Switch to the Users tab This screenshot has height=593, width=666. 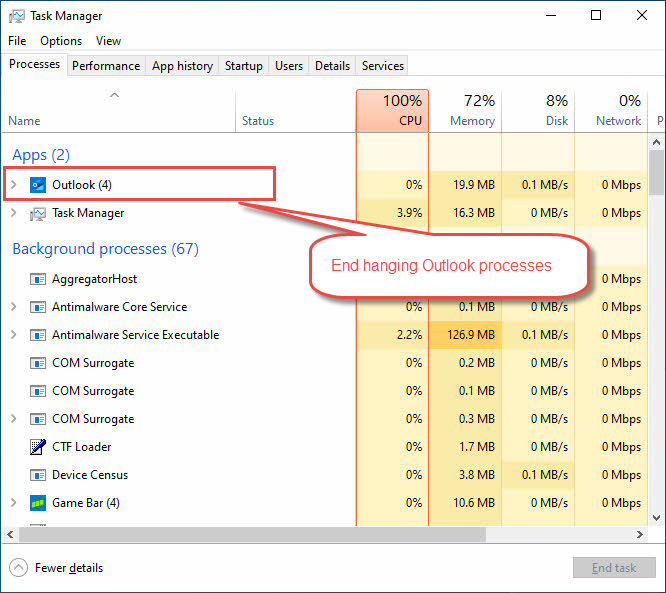coord(289,66)
